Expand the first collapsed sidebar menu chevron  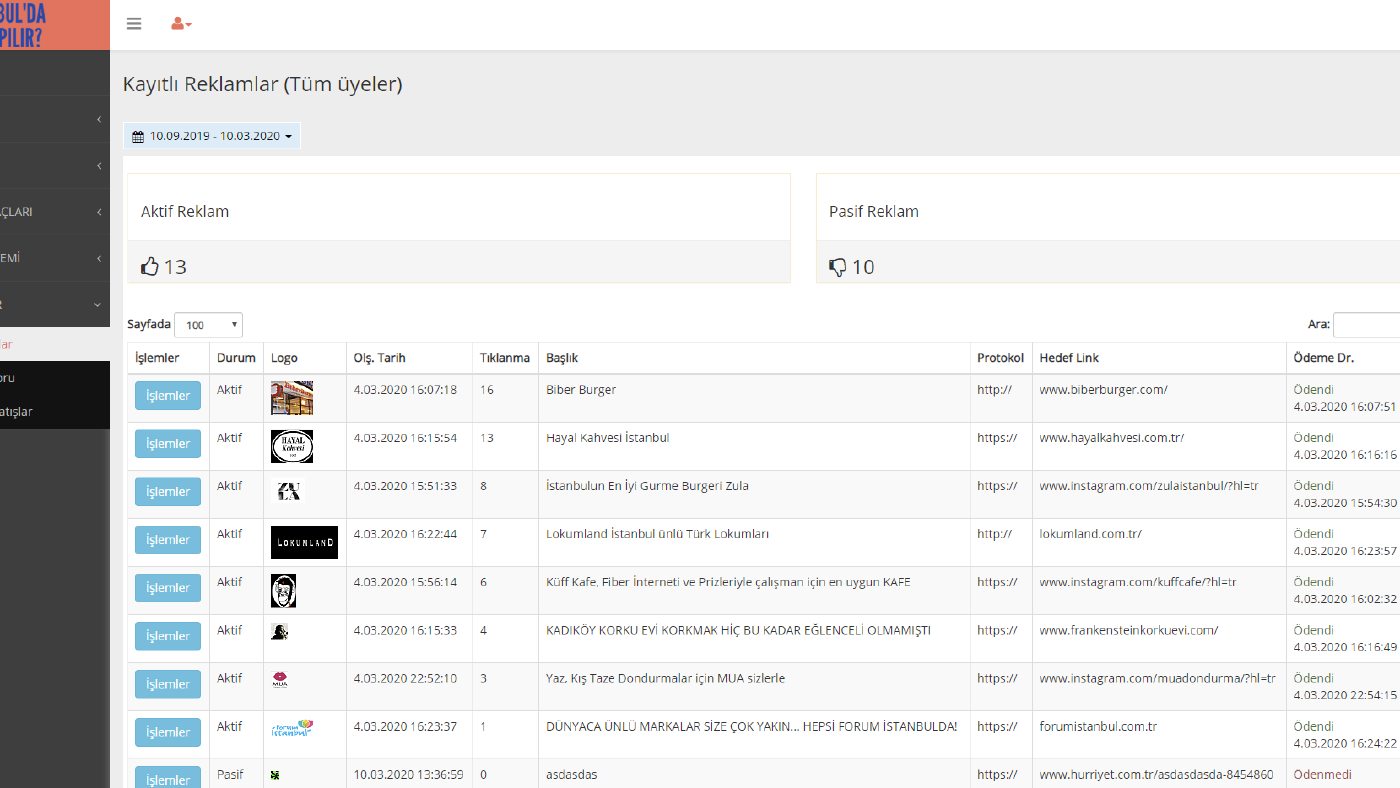(99, 120)
